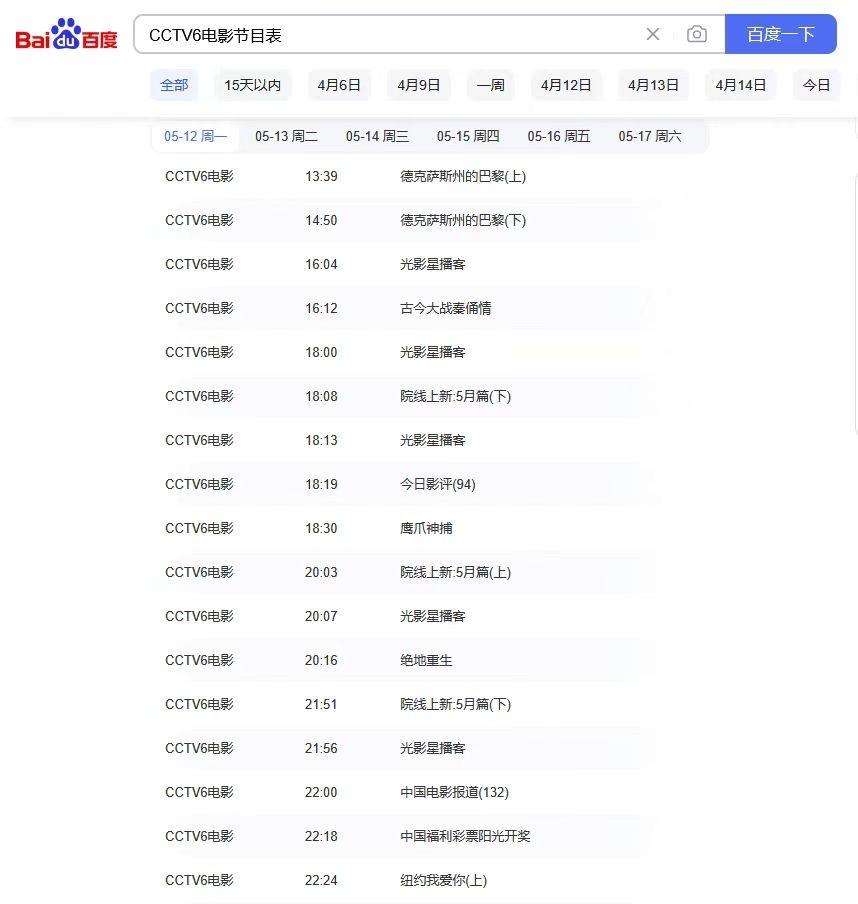Switch to the 05-14 周三 schedule tab
858x904 pixels.
point(377,137)
